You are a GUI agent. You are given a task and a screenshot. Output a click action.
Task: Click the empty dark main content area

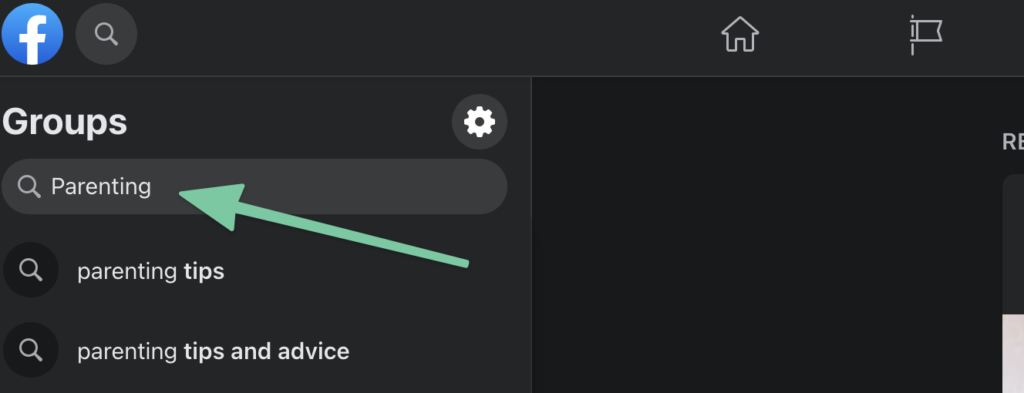click(764, 235)
